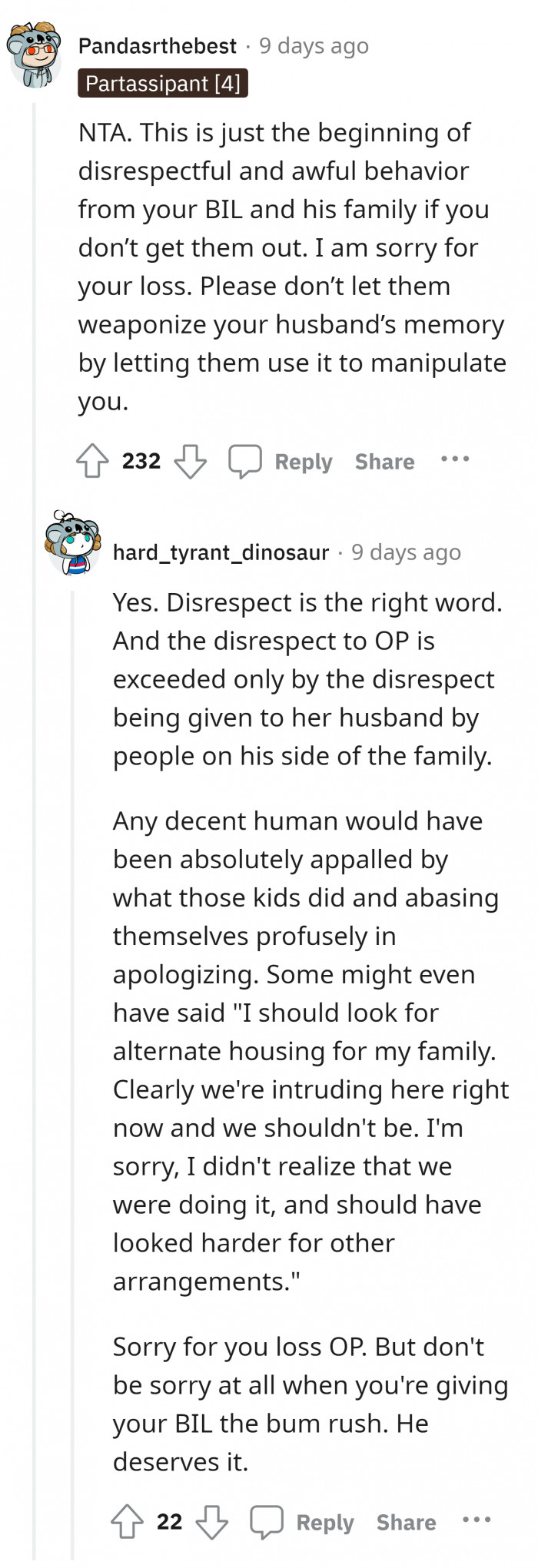The height and width of the screenshot is (1568, 538).
Task: Open more options on Pandasrthebest's comment
Action: point(454,459)
